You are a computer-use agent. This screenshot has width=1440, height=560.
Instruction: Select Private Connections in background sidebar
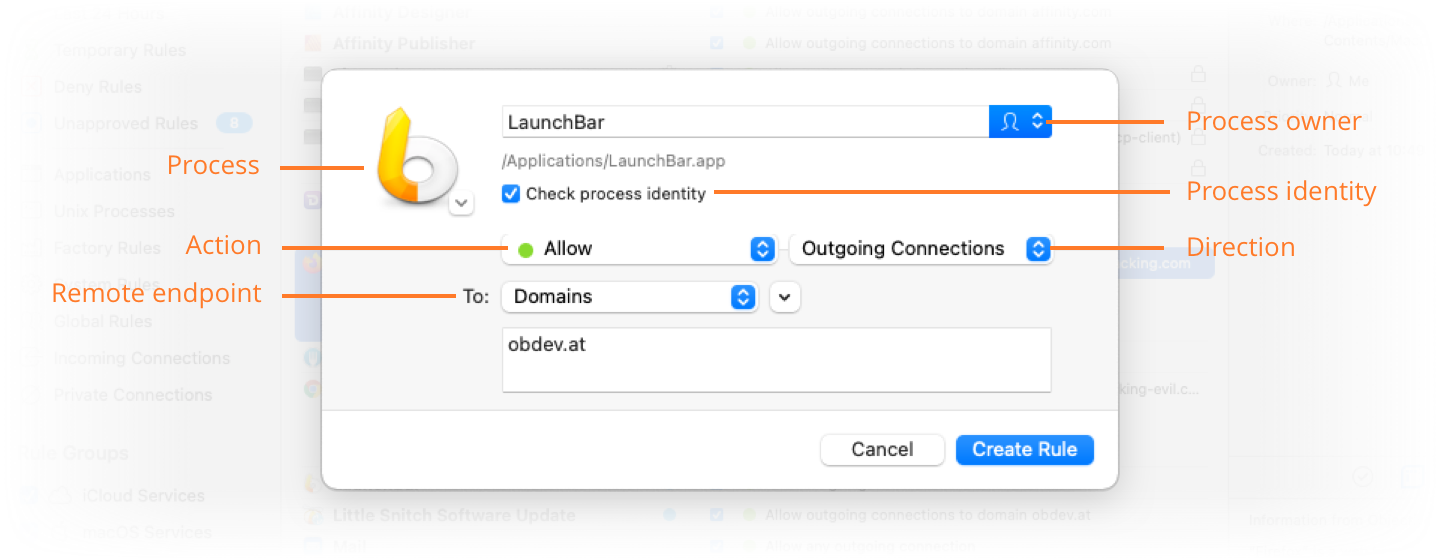133,395
